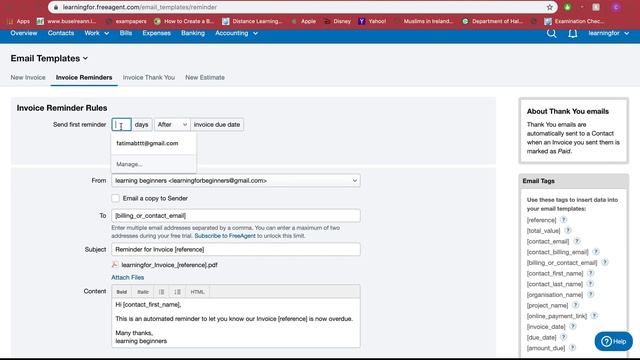Open the After timing dropdown

[172, 124]
